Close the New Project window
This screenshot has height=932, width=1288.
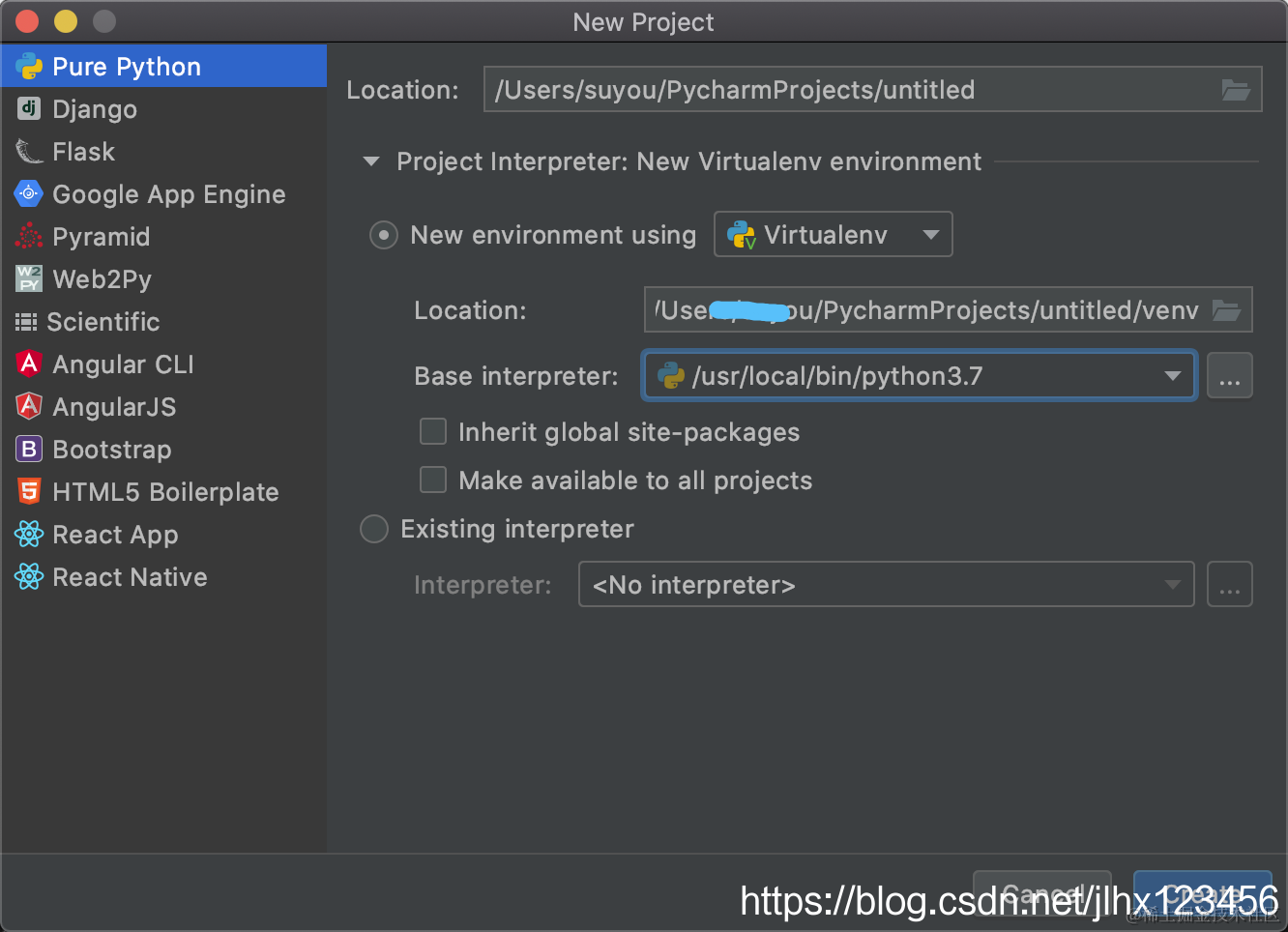[x=27, y=21]
